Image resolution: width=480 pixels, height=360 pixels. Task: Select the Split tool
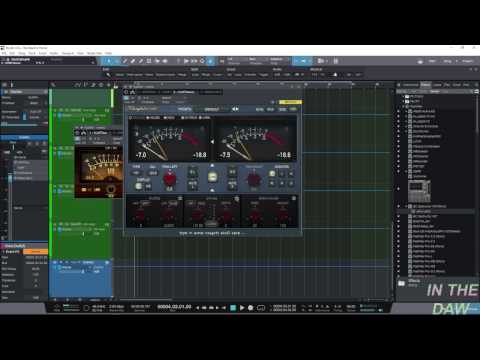tap(125, 61)
